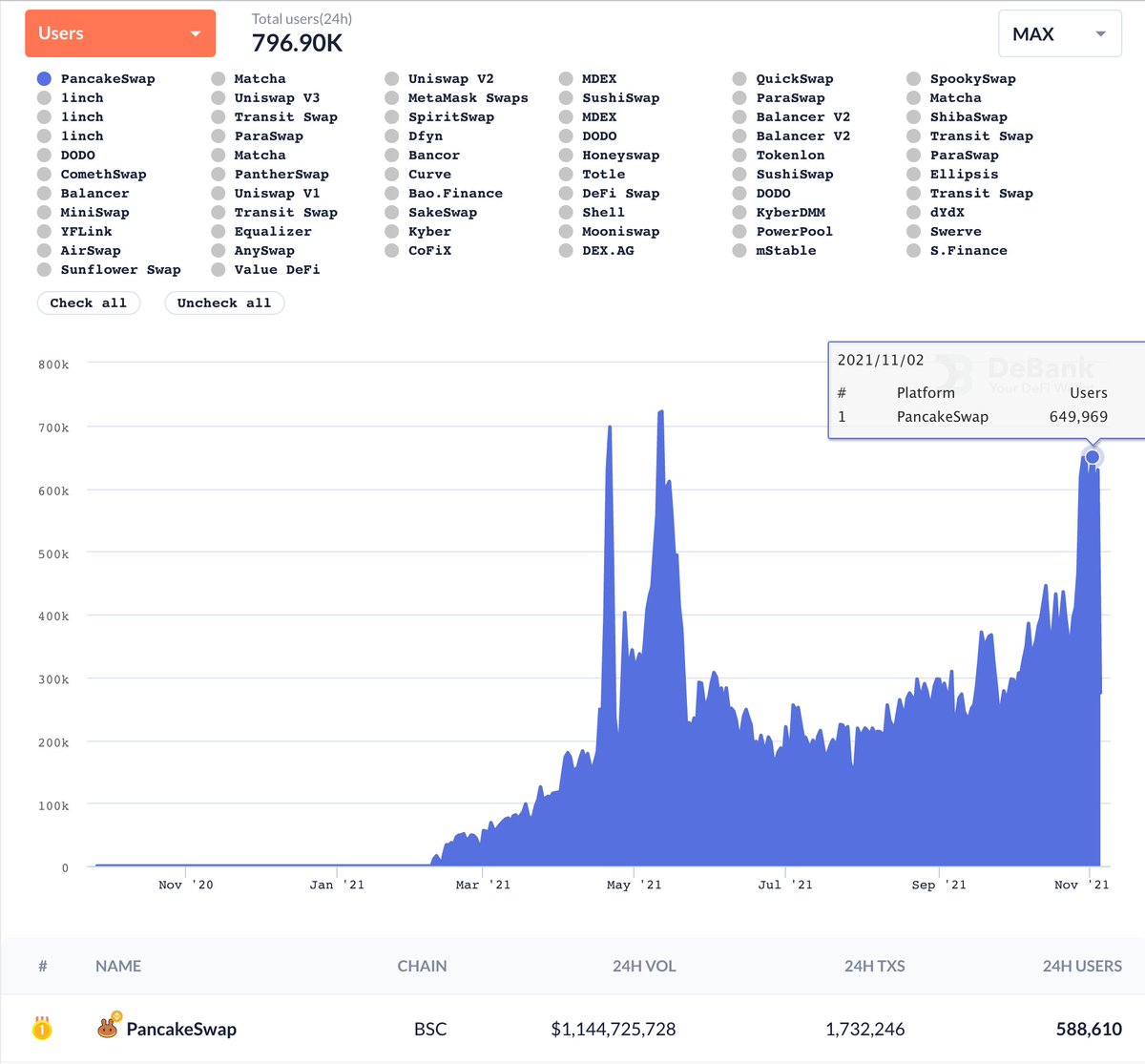Enable the MiniSwap legend entry
This screenshot has height=1064, width=1145.
pyautogui.click(x=83, y=213)
